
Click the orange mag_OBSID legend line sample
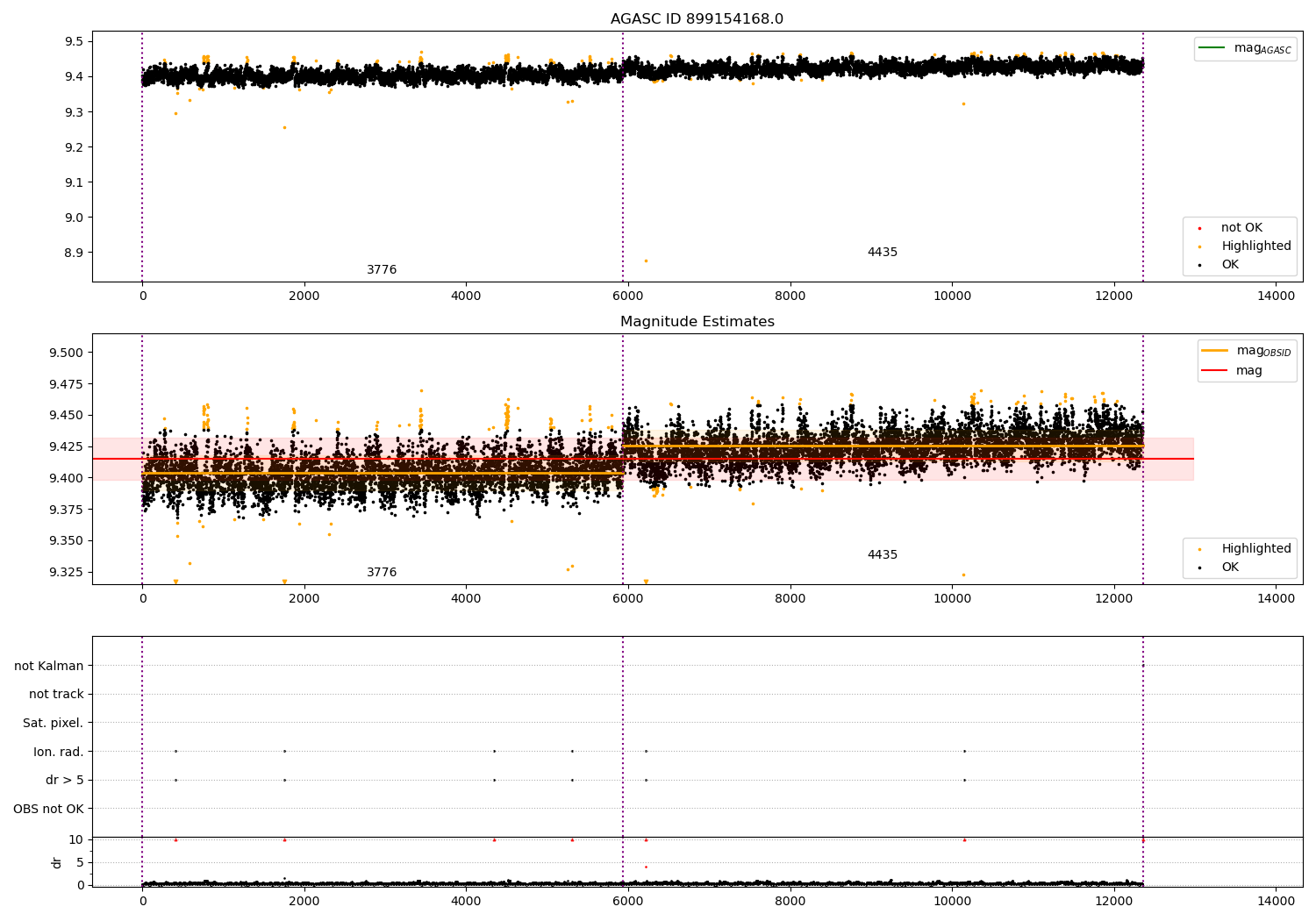[1215, 350]
